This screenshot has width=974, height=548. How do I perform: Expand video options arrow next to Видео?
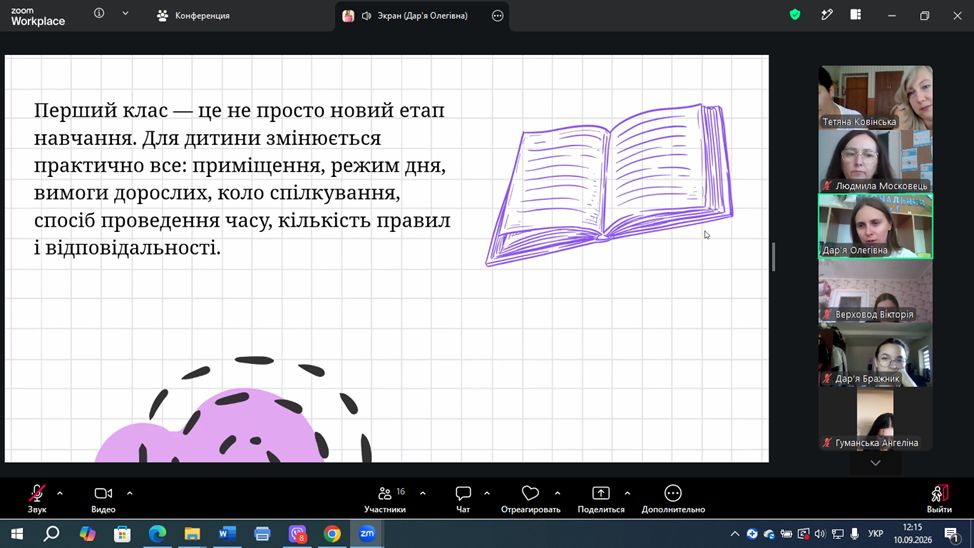(130, 493)
